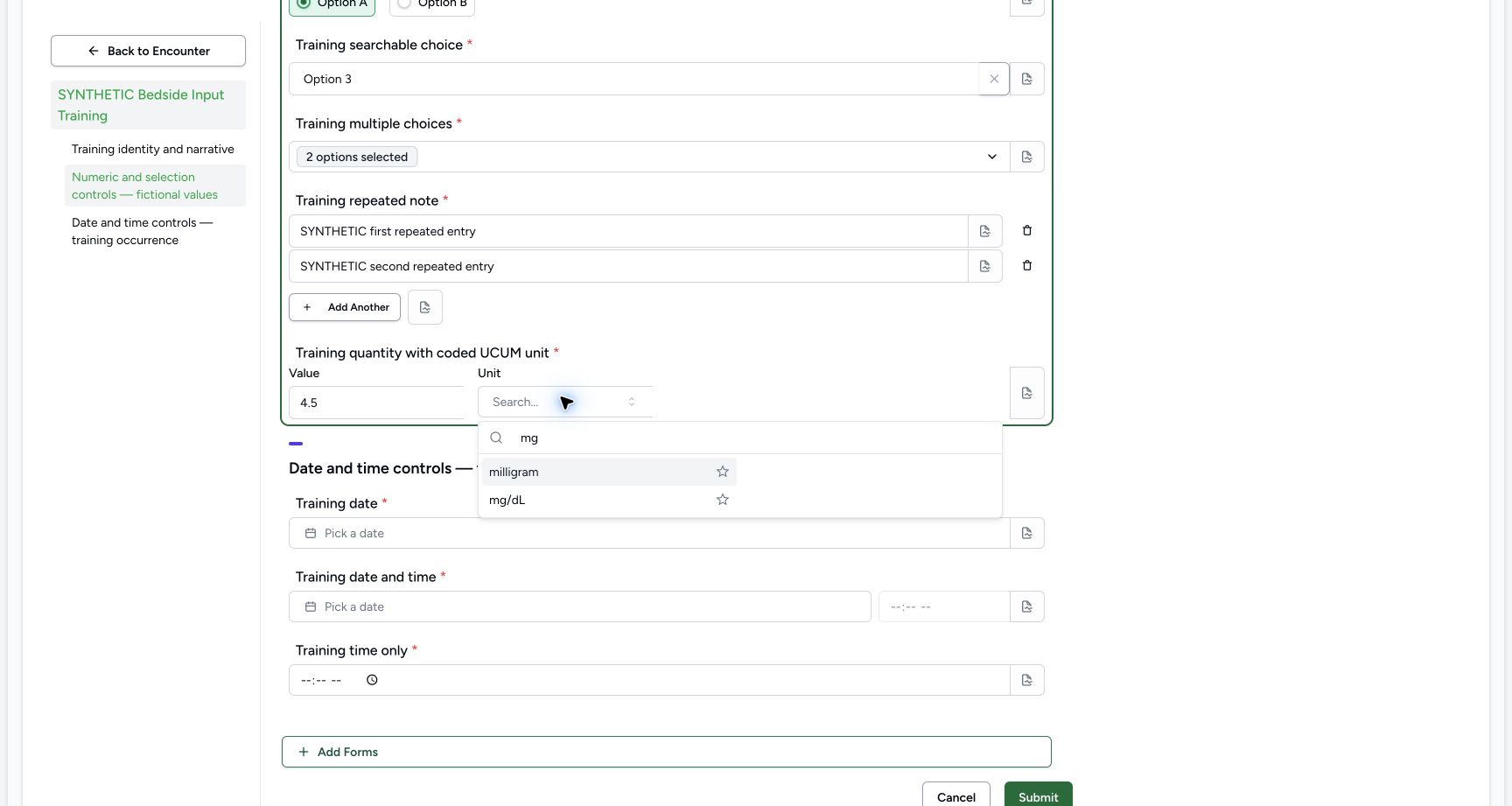Open note icon beside Training date

[1027, 533]
